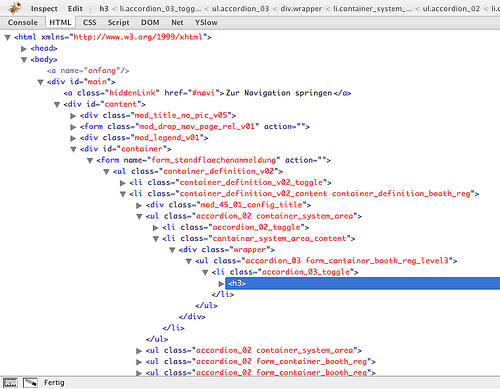The height and width of the screenshot is (389, 500).
Task: Expand li accordion_02_toggle node
Action: 155,228
